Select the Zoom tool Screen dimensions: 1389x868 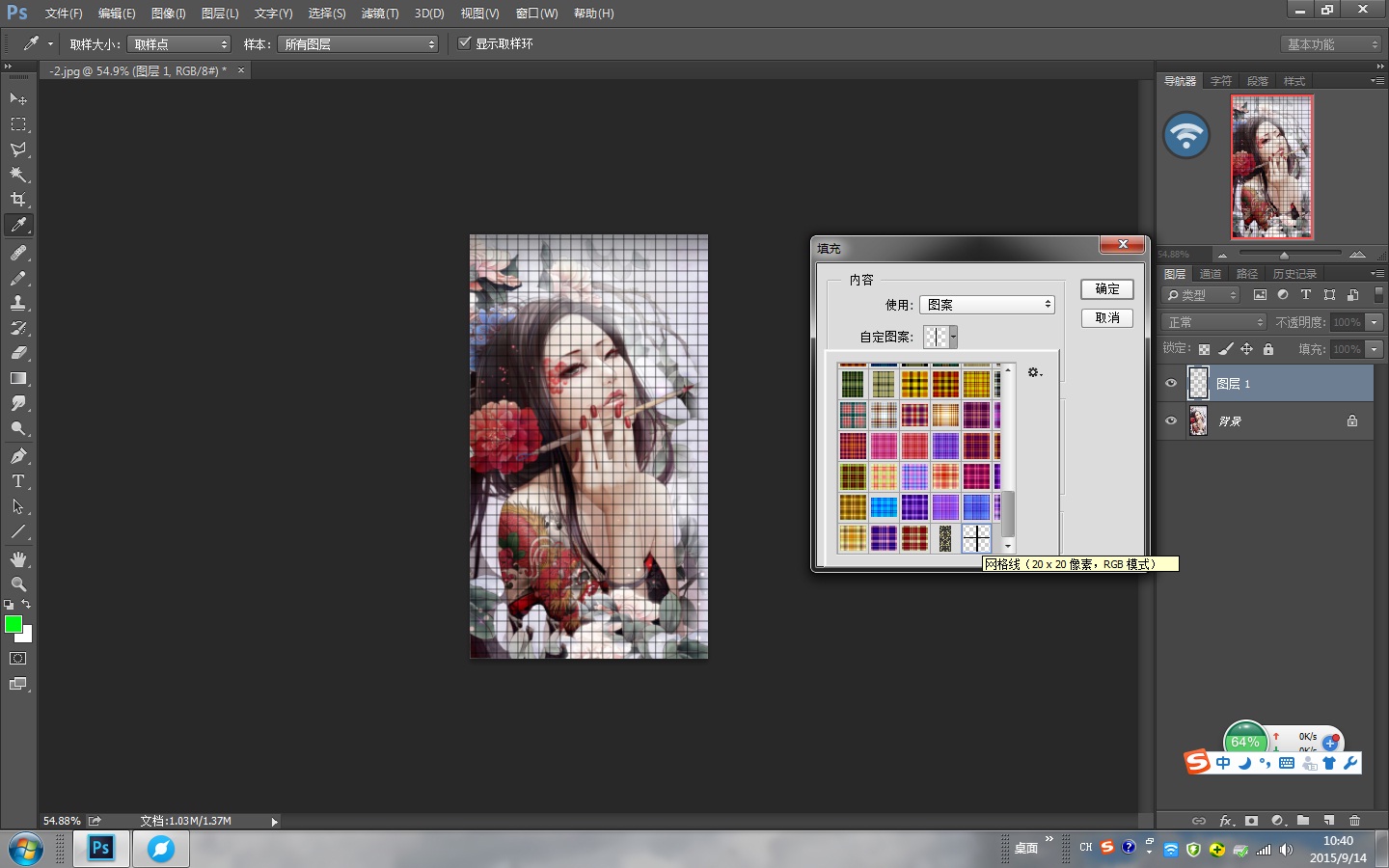click(x=18, y=584)
